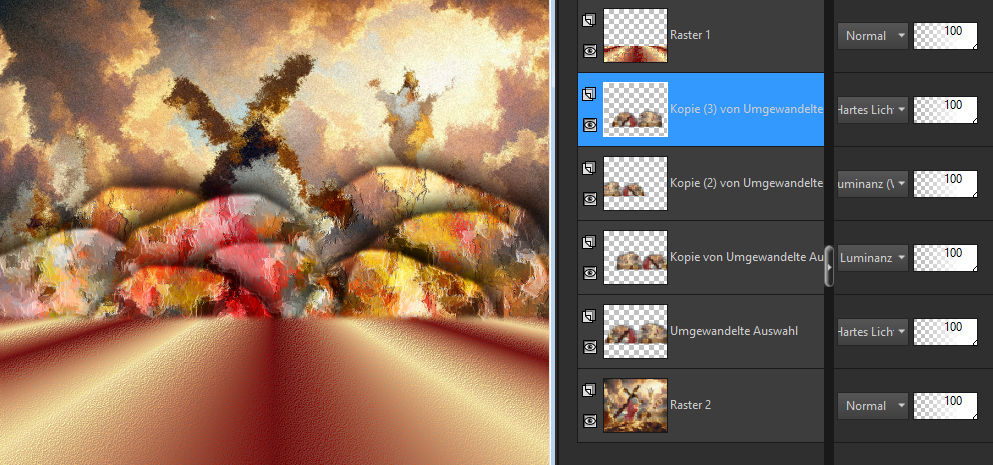Image resolution: width=993 pixels, height=465 pixels.
Task: Open Luminanz blend dropdown of Kopie von Umgewandelte
Action: (x=872, y=258)
